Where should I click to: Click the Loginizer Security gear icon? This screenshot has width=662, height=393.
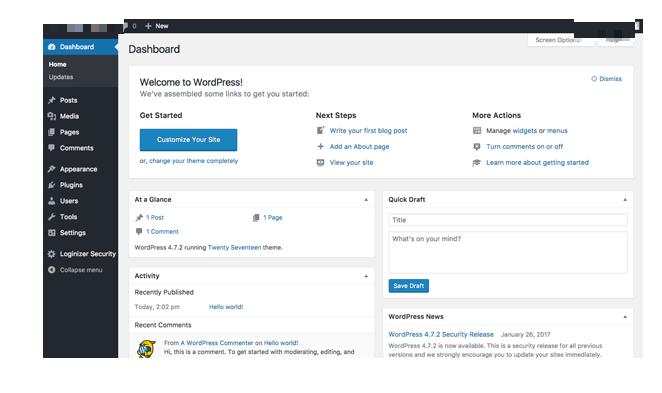pyautogui.click(x=52, y=254)
